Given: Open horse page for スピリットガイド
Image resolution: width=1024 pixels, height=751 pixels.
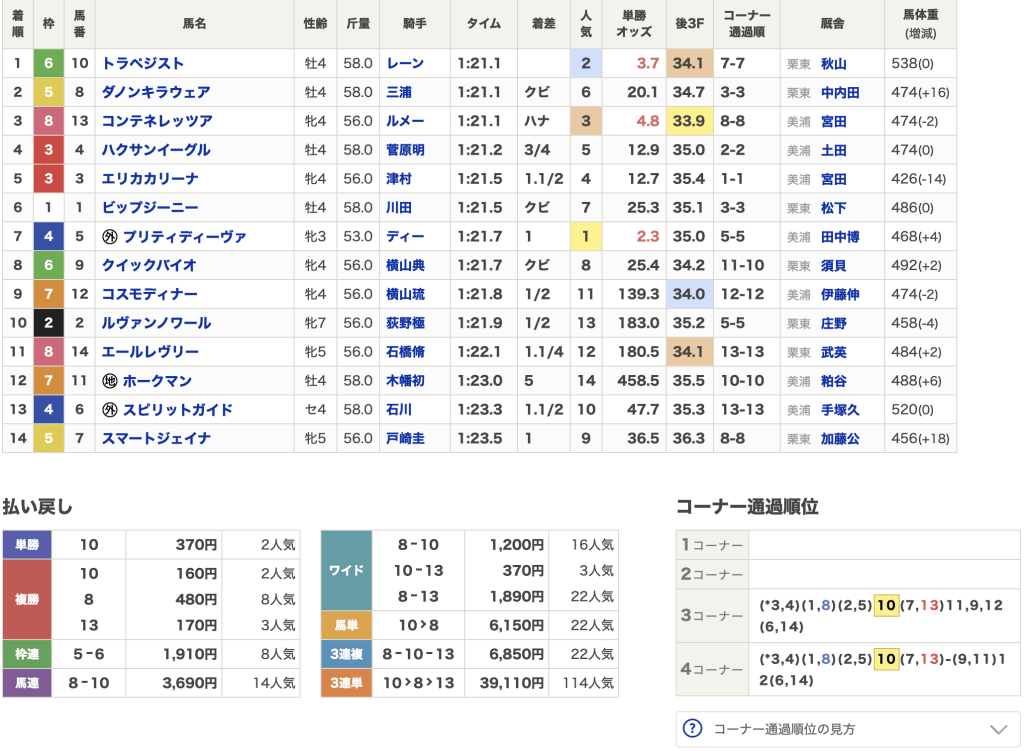Looking at the screenshot, I should (178, 409).
